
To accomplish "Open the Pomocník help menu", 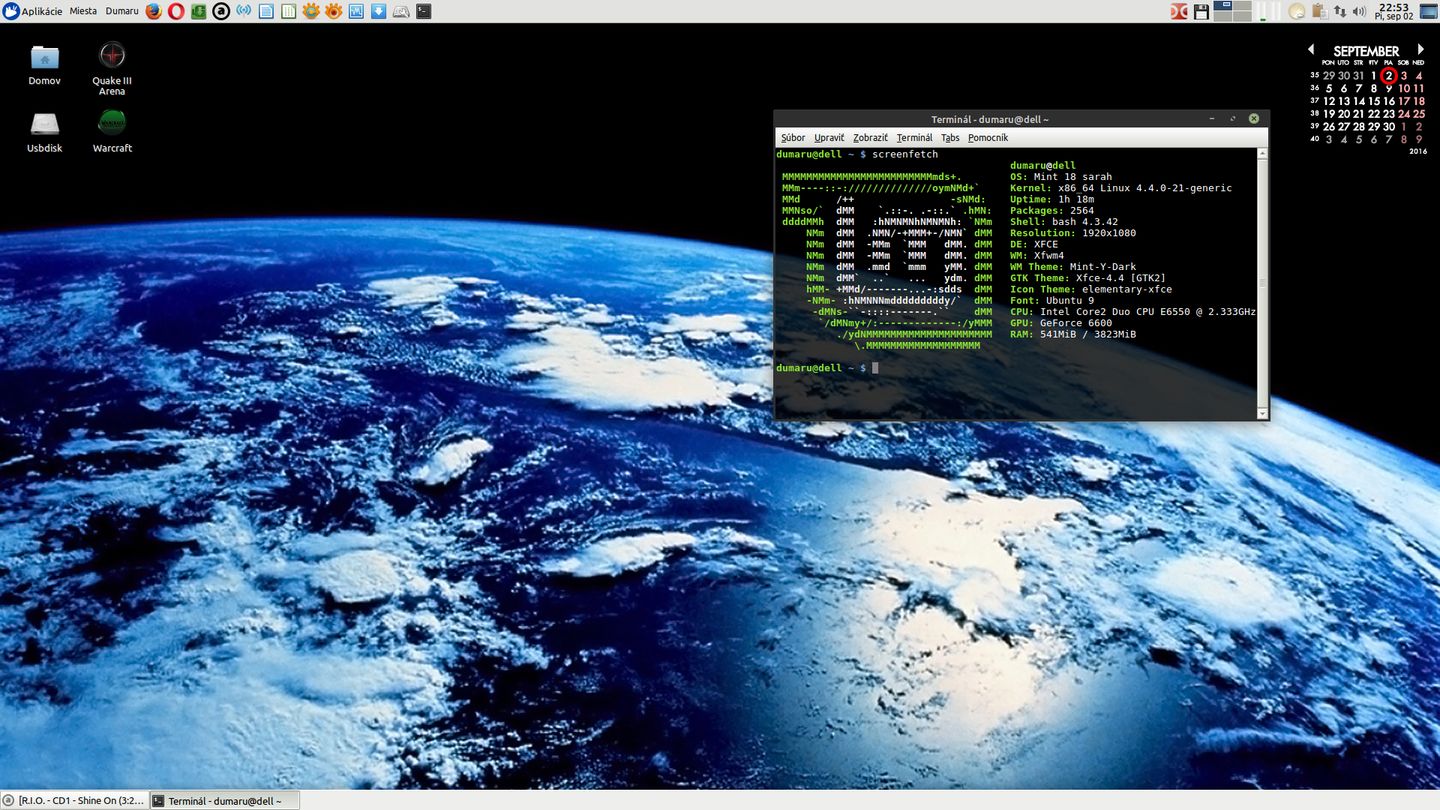I will point(988,138).
